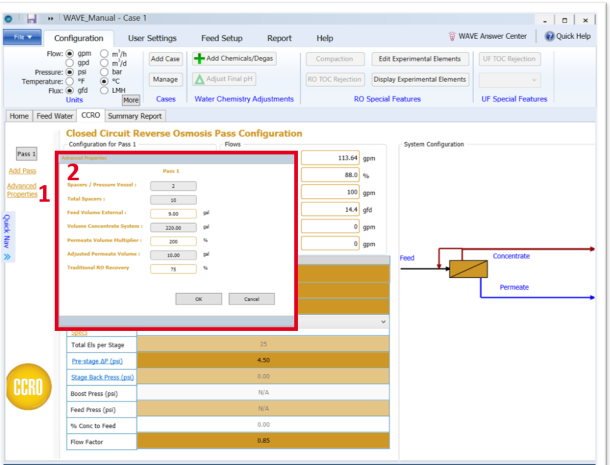Select °C temperature unit
610x465 pixels.
(x=104, y=81)
